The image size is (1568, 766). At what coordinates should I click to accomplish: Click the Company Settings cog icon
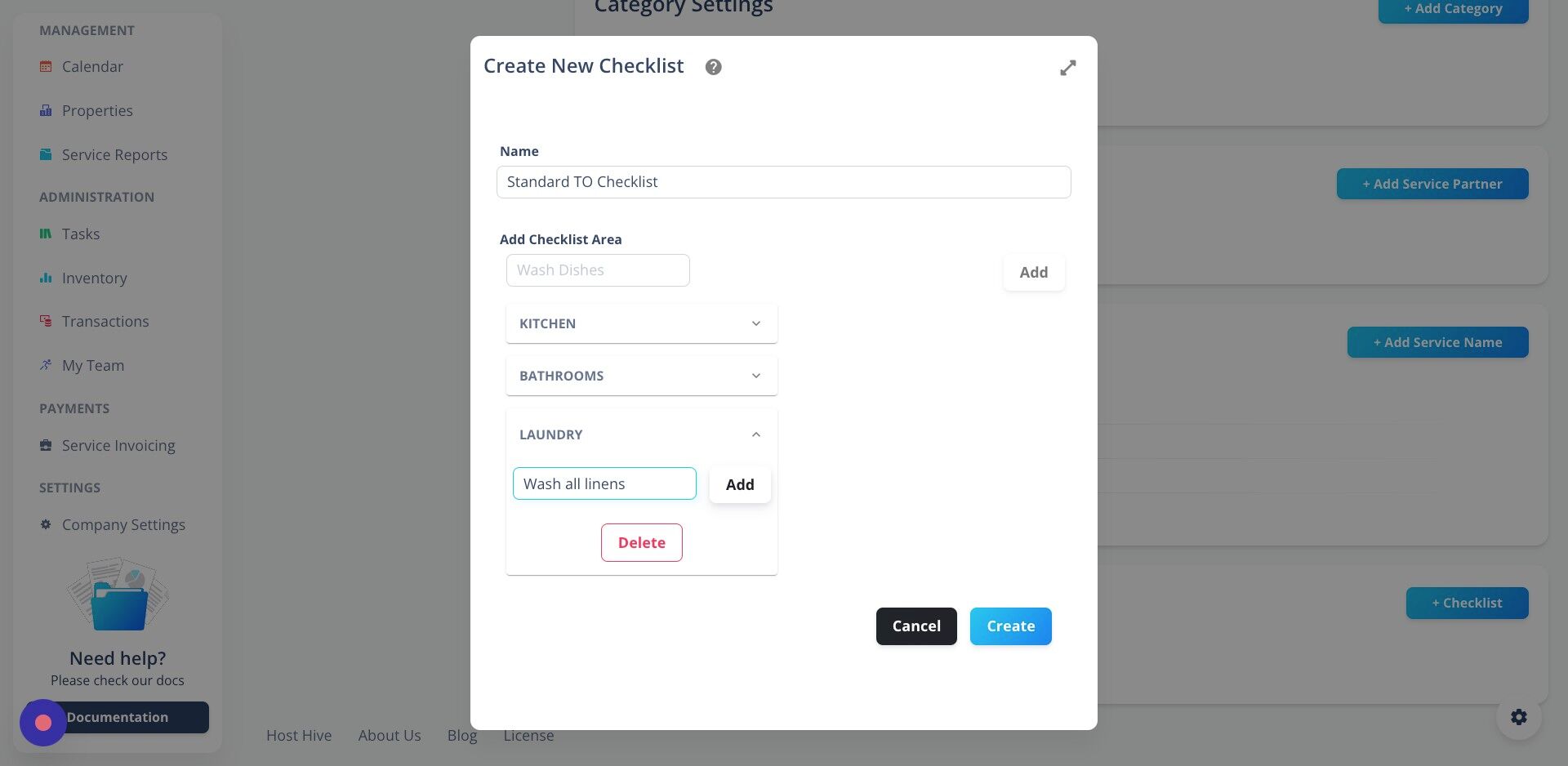pyautogui.click(x=46, y=524)
